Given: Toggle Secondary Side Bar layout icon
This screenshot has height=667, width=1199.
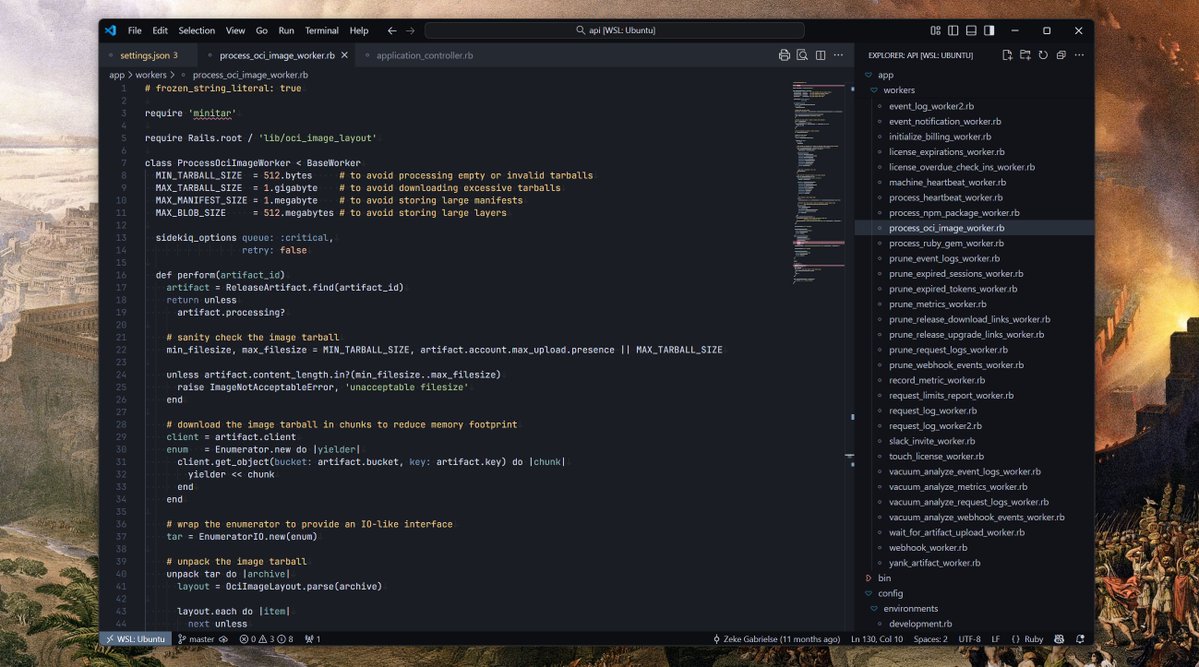Looking at the screenshot, I should [x=989, y=31].
